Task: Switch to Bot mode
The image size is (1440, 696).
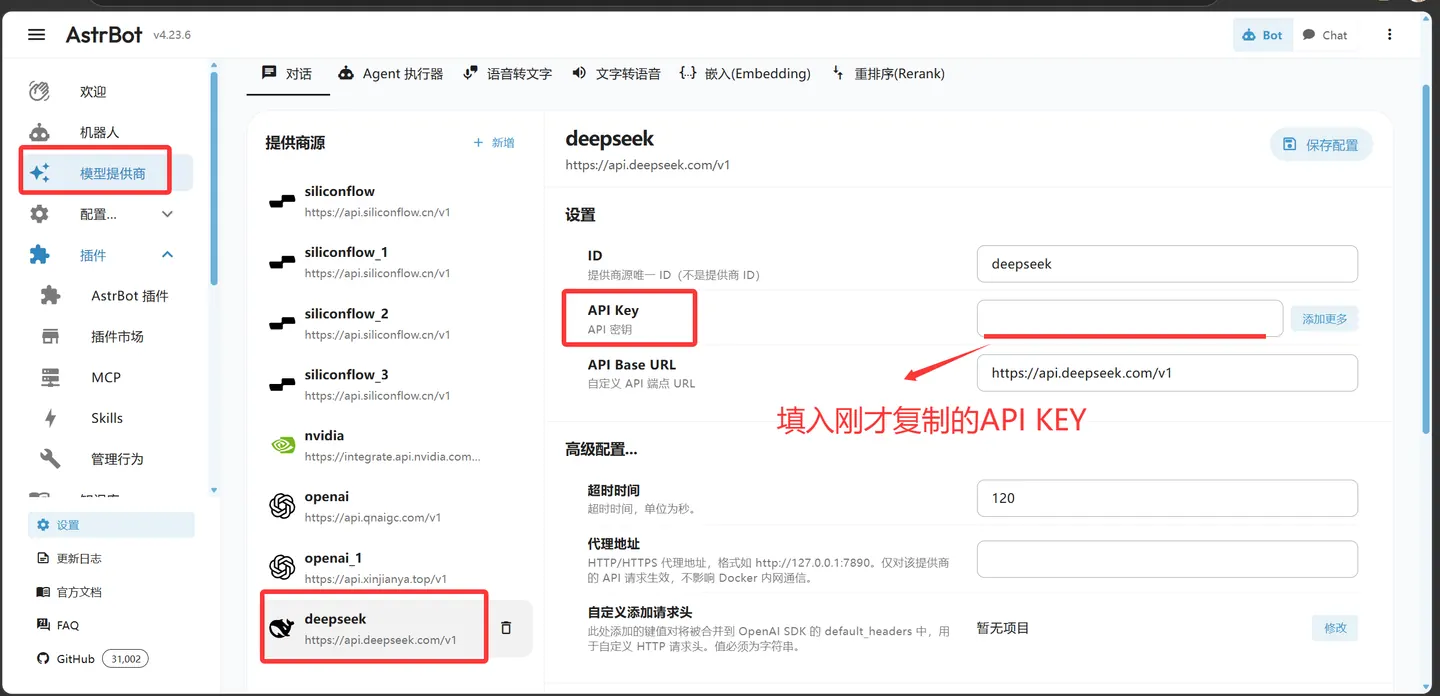Action: coord(1262,35)
